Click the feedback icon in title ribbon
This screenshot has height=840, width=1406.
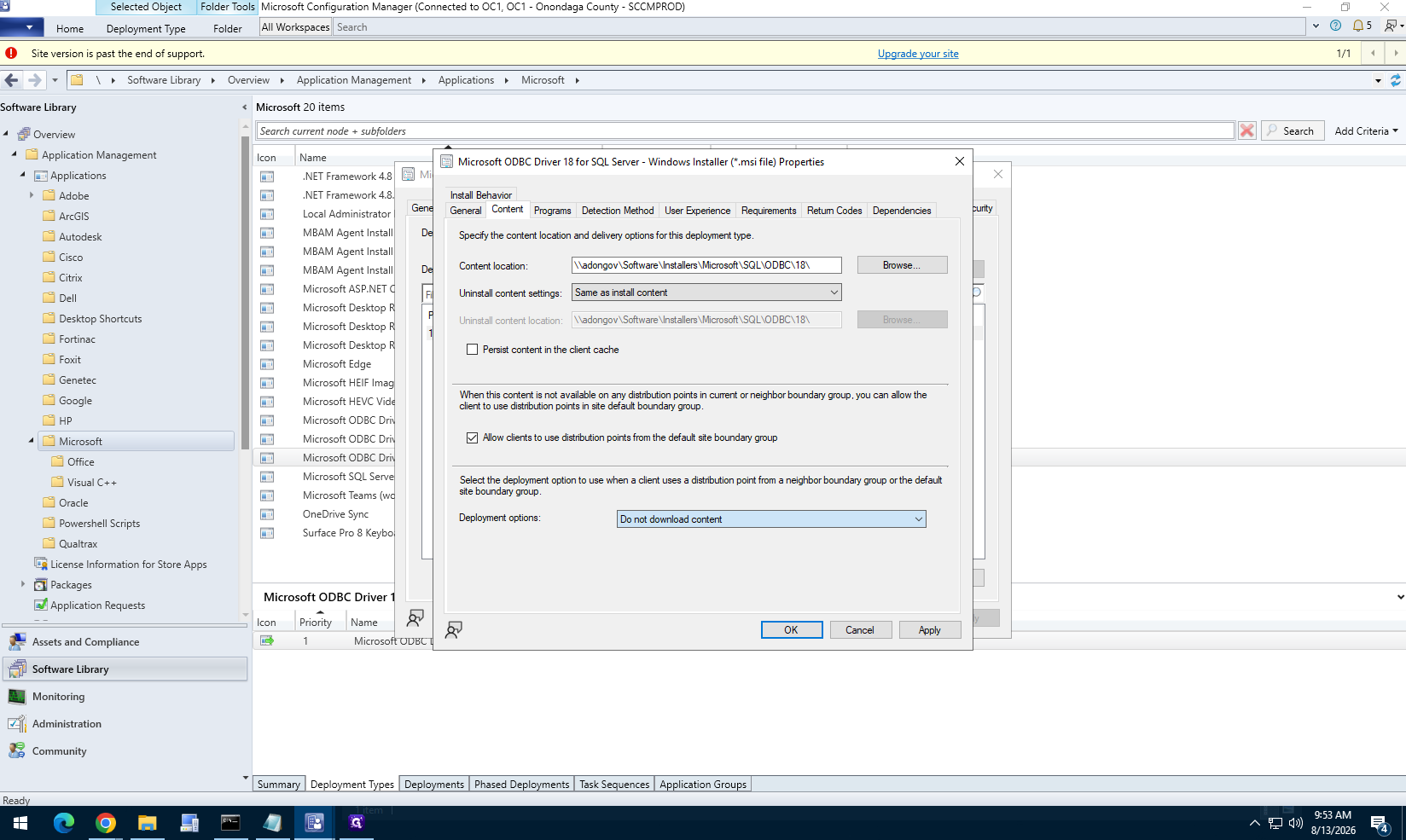1390,26
